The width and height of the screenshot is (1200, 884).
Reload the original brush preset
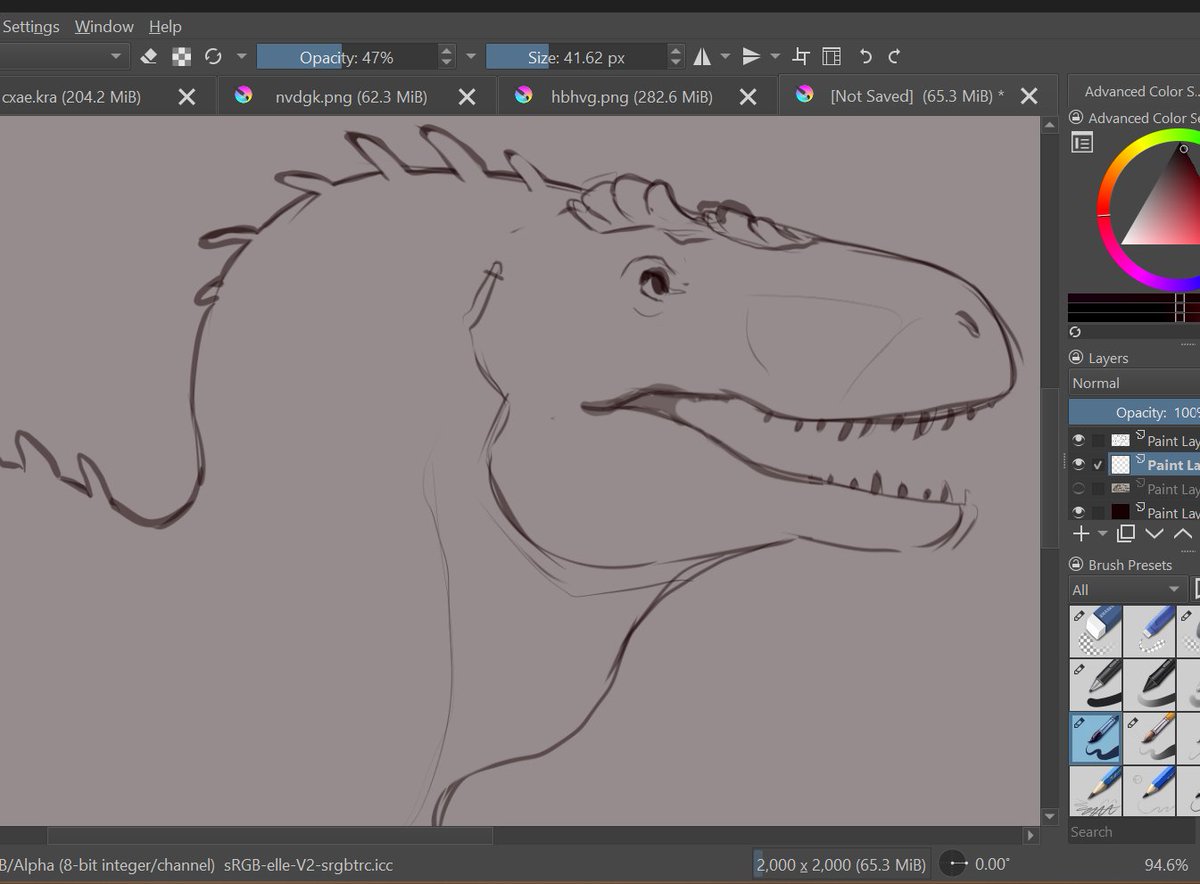(x=213, y=57)
